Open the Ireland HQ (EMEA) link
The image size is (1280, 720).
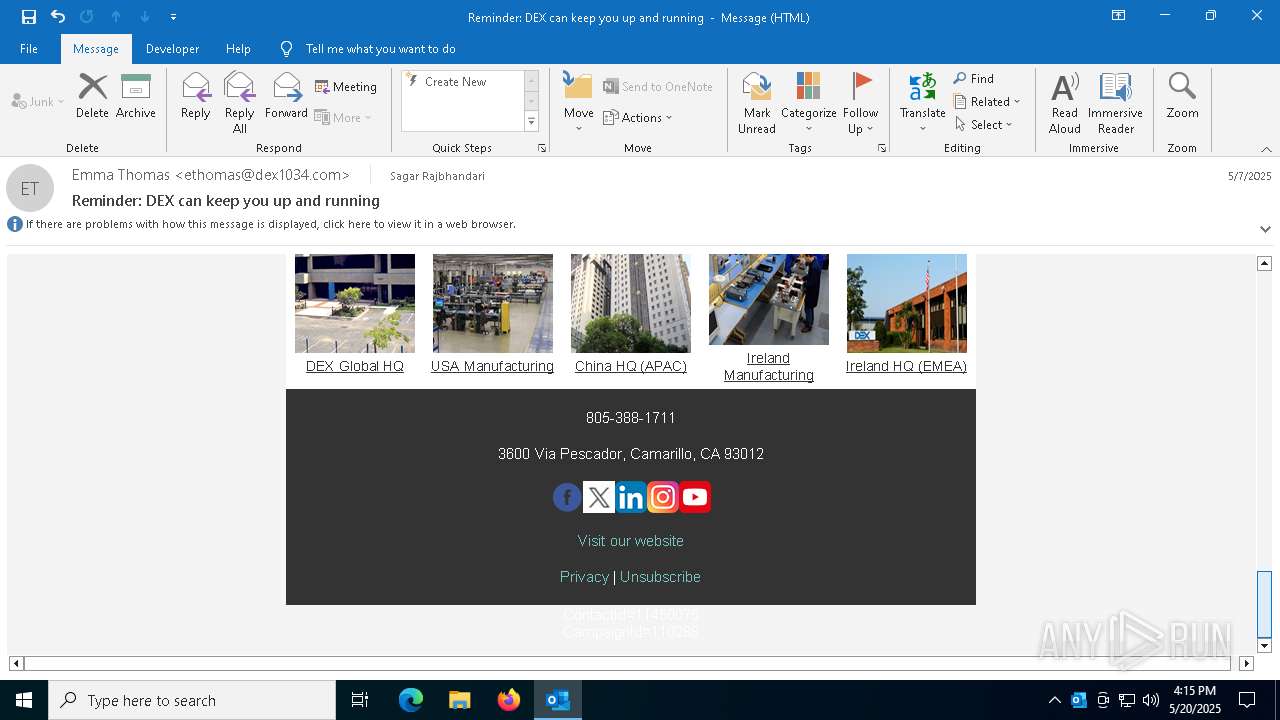click(x=906, y=366)
